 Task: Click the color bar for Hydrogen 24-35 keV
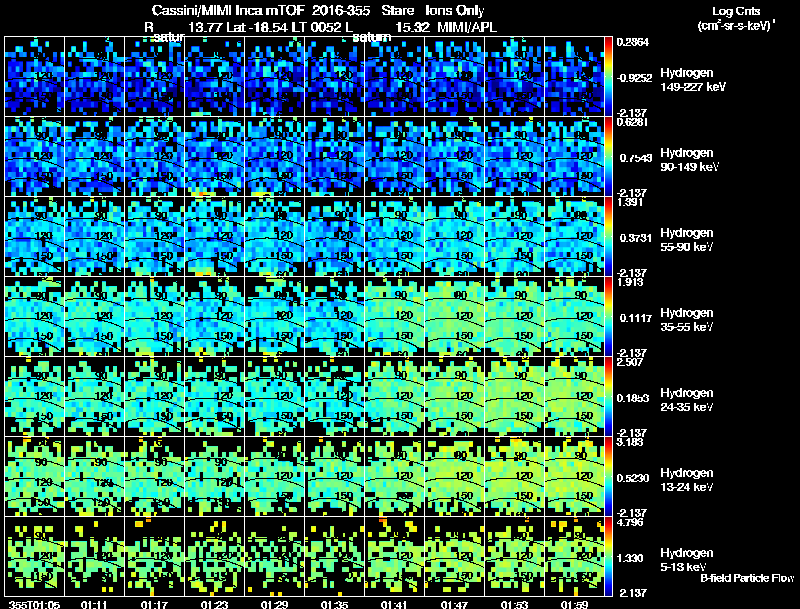(608, 397)
